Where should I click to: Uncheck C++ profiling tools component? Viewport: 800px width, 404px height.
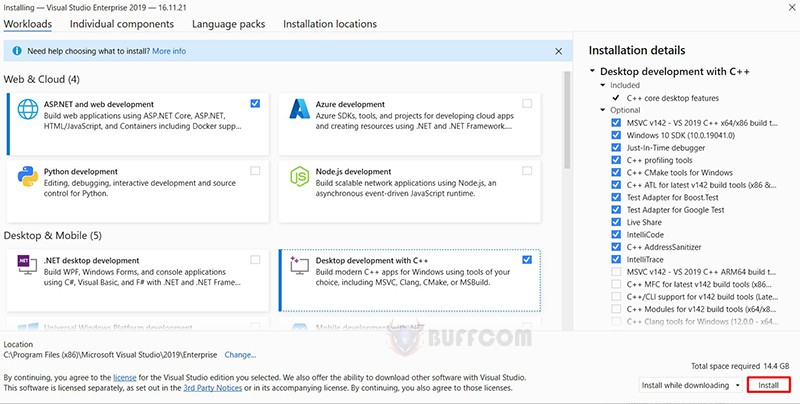[616, 160]
